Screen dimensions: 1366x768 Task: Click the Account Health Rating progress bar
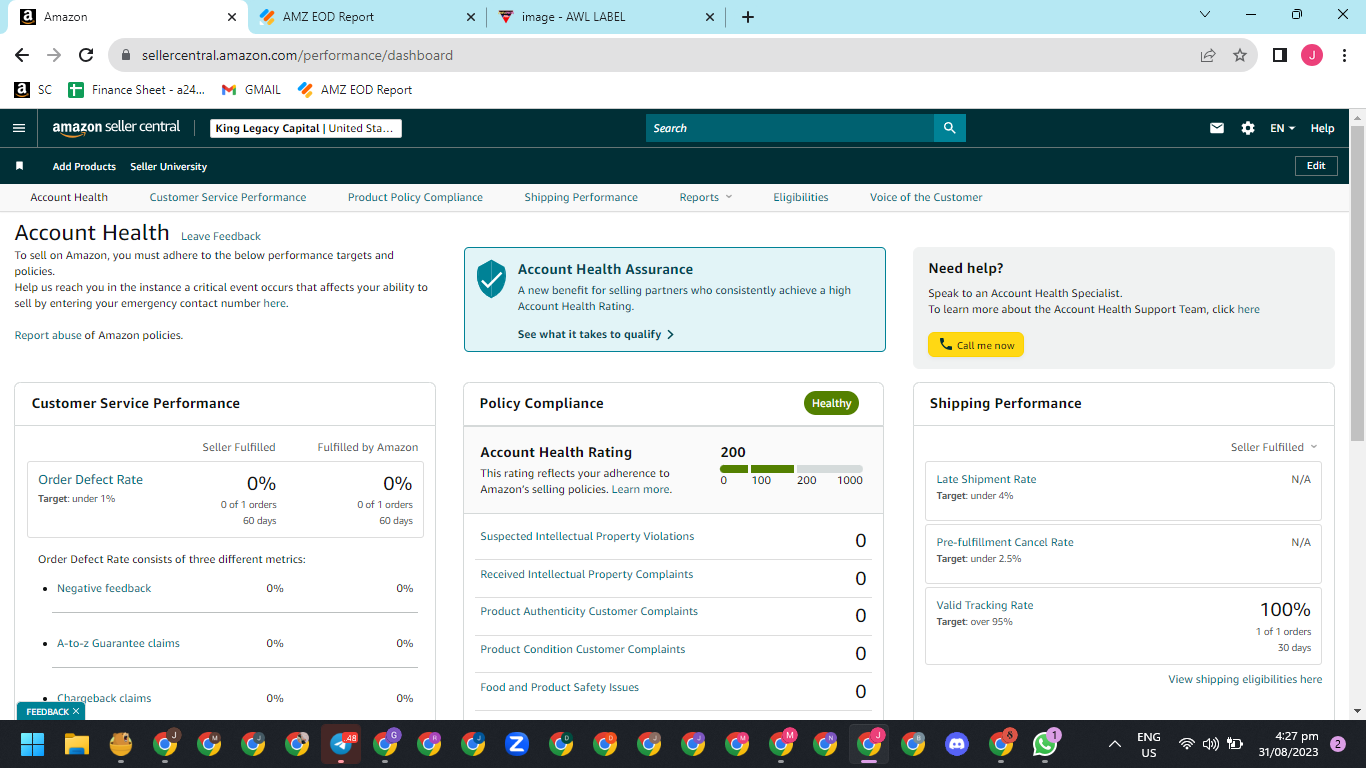pyautogui.click(x=791, y=469)
